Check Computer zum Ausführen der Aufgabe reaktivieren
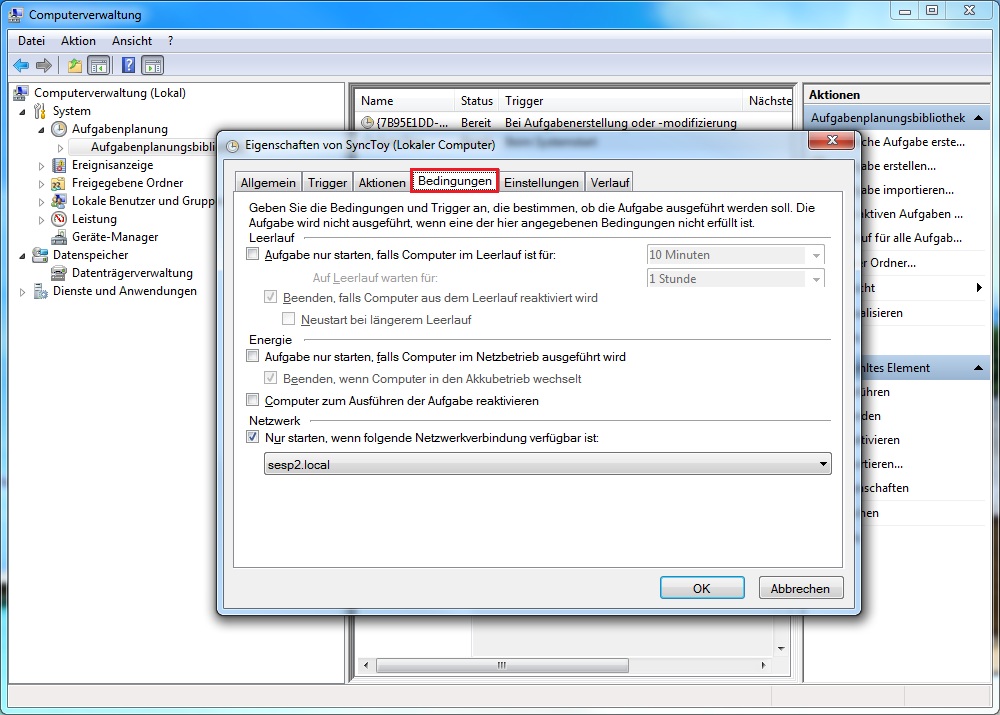This screenshot has width=1000, height=715. [x=253, y=400]
